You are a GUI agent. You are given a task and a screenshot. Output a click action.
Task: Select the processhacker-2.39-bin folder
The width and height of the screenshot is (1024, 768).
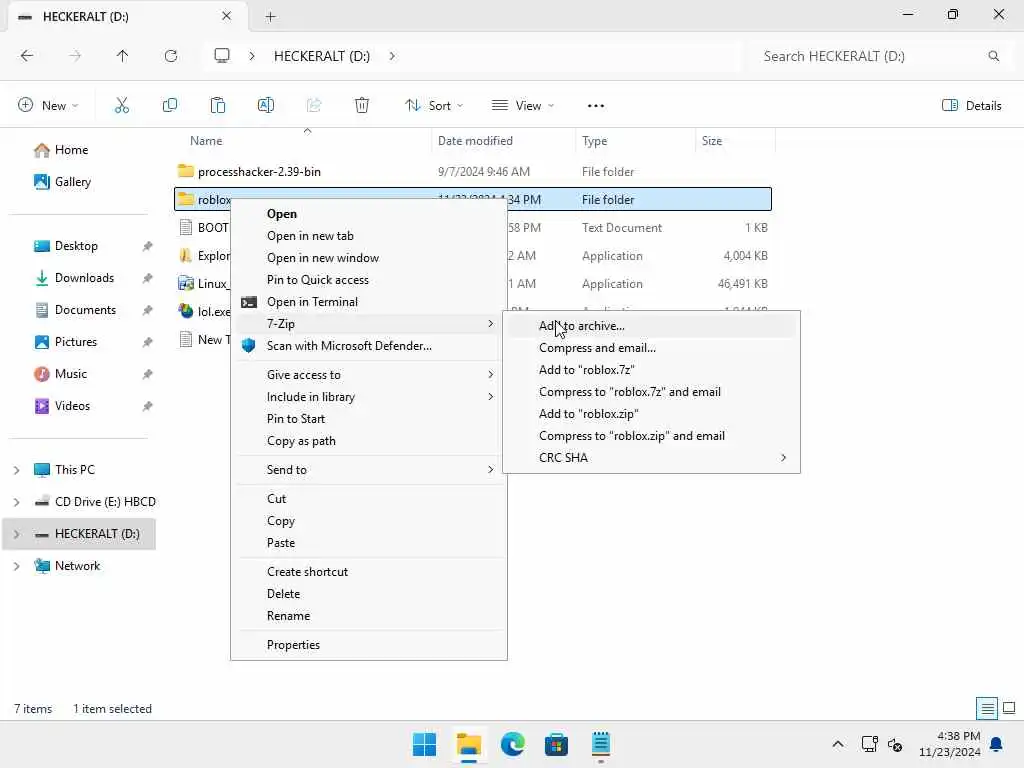[x=259, y=172]
